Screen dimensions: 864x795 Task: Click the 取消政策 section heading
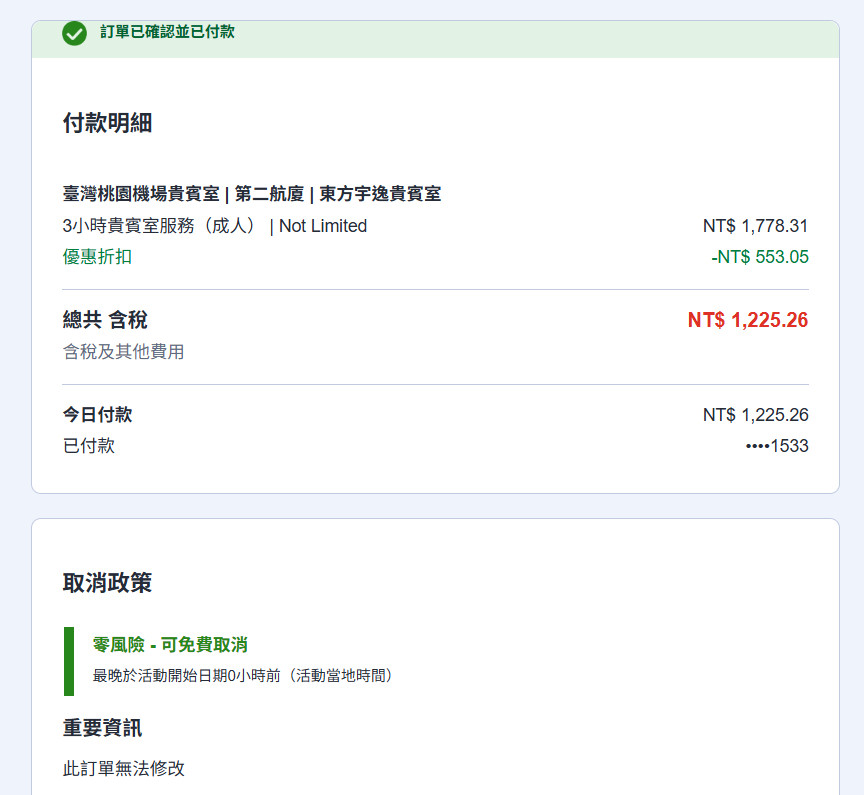click(107, 583)
